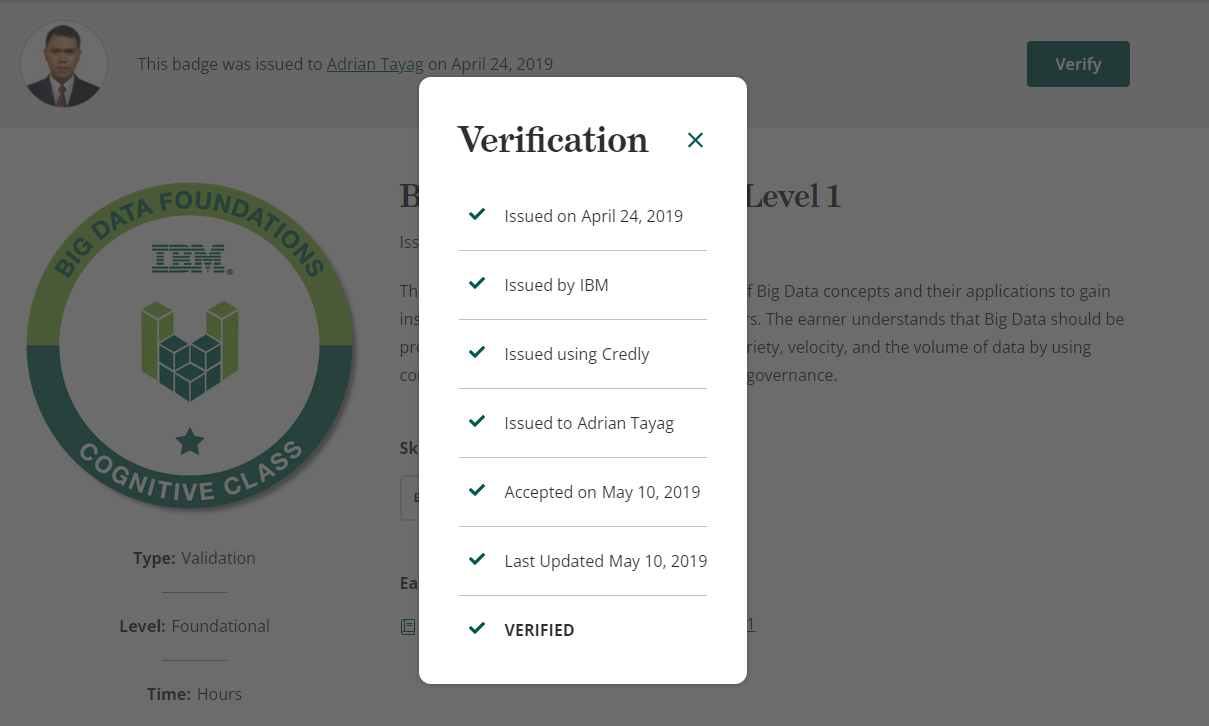
Task: Click the checkmark beside Issued using Credly
Action: pyautogui.click(x=477, y=353)
